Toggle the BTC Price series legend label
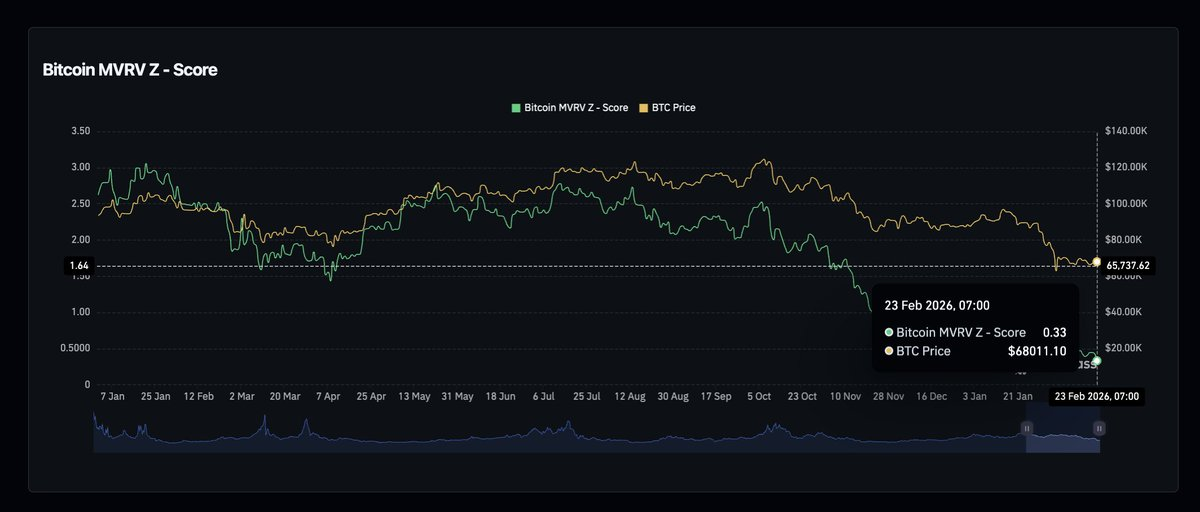The height and width of the screenshot is (512, 1200). click(673, 107)
